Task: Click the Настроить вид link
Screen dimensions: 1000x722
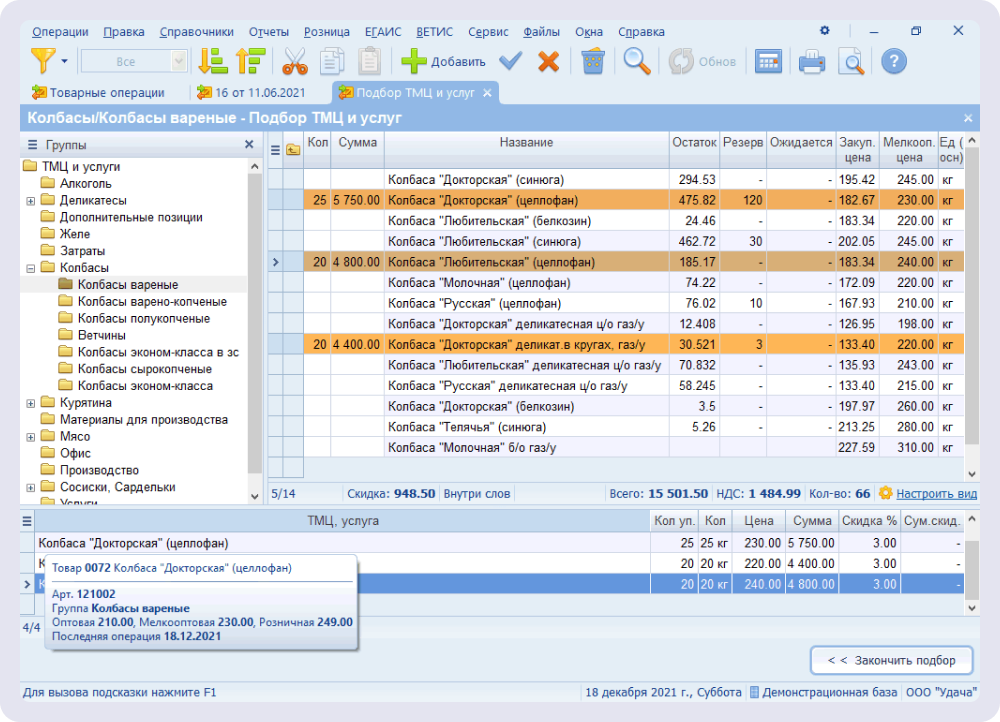Action: pos(936,494)
